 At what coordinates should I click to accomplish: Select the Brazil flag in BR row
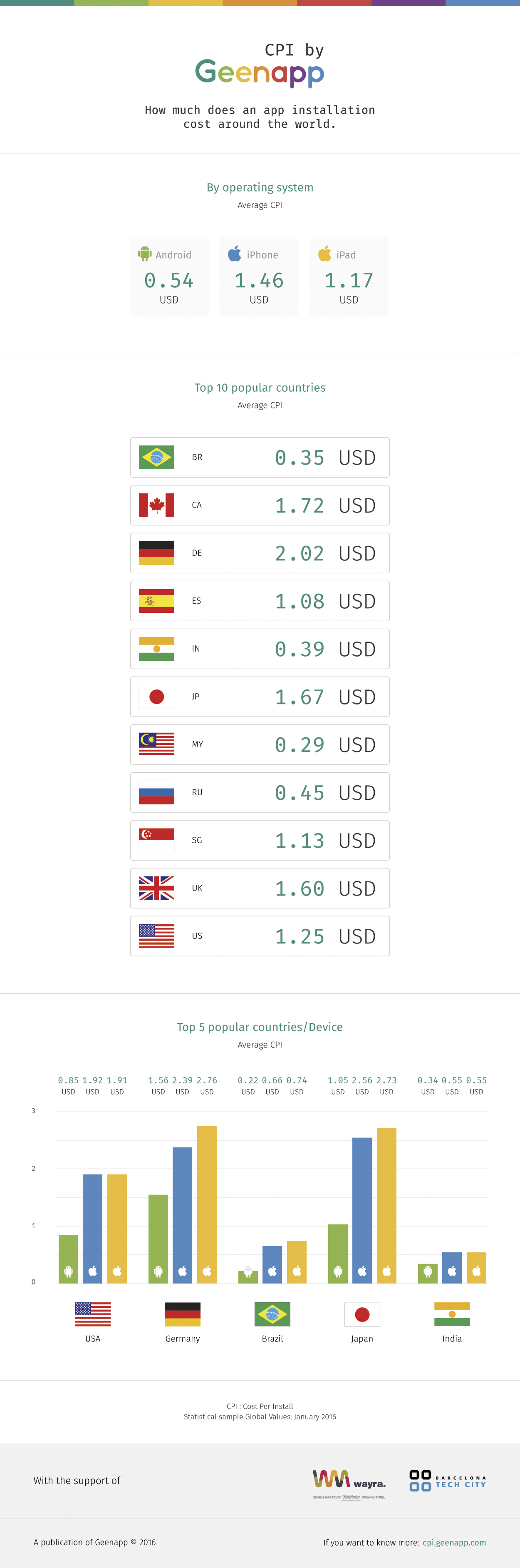pyautogui.click(x=156, y=457)
